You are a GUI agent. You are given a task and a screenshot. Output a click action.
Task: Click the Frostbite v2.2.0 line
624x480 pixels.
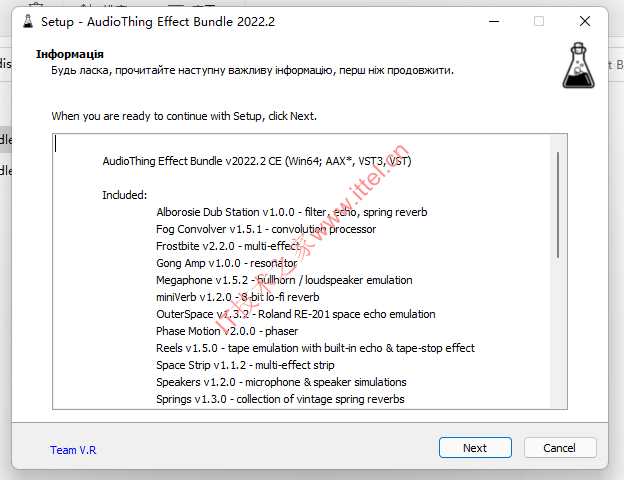(x=228, y=246)
